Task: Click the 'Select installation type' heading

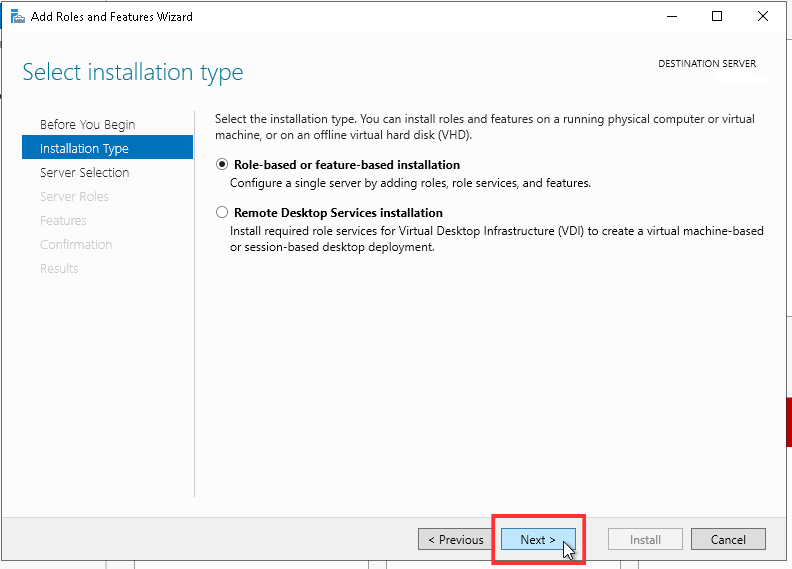Action: point(133,72)
